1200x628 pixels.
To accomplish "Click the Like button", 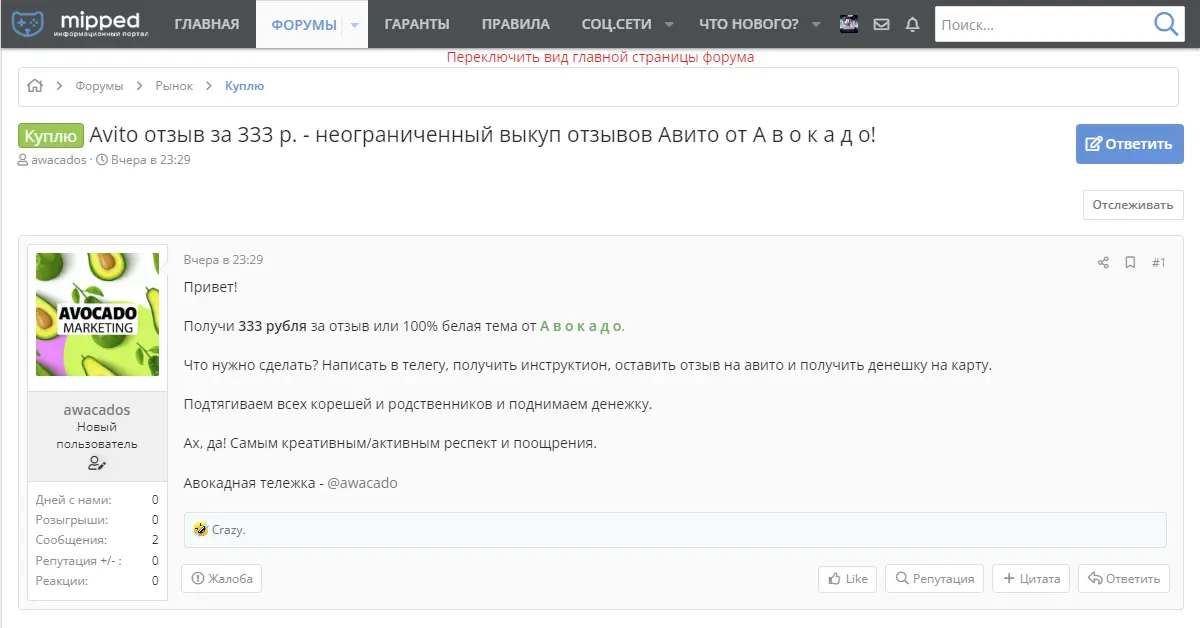I will click(x=847, y=578).
